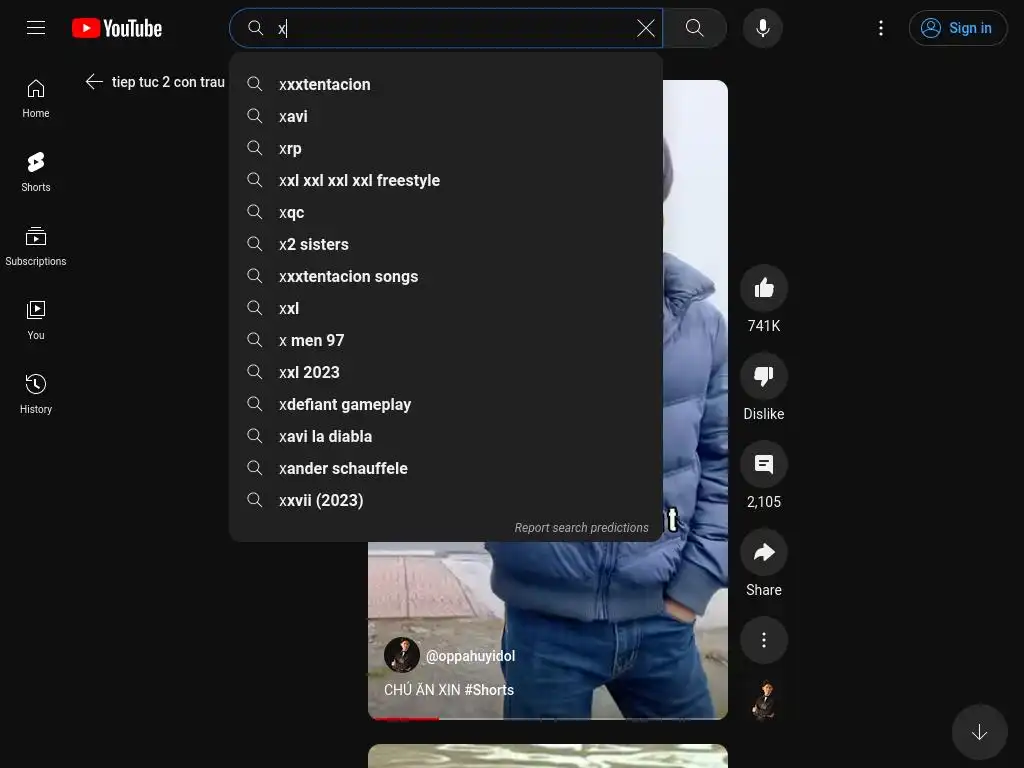The image size is (1024, 768).
Task: Open History in sidebar
Action: pos(36,394)
